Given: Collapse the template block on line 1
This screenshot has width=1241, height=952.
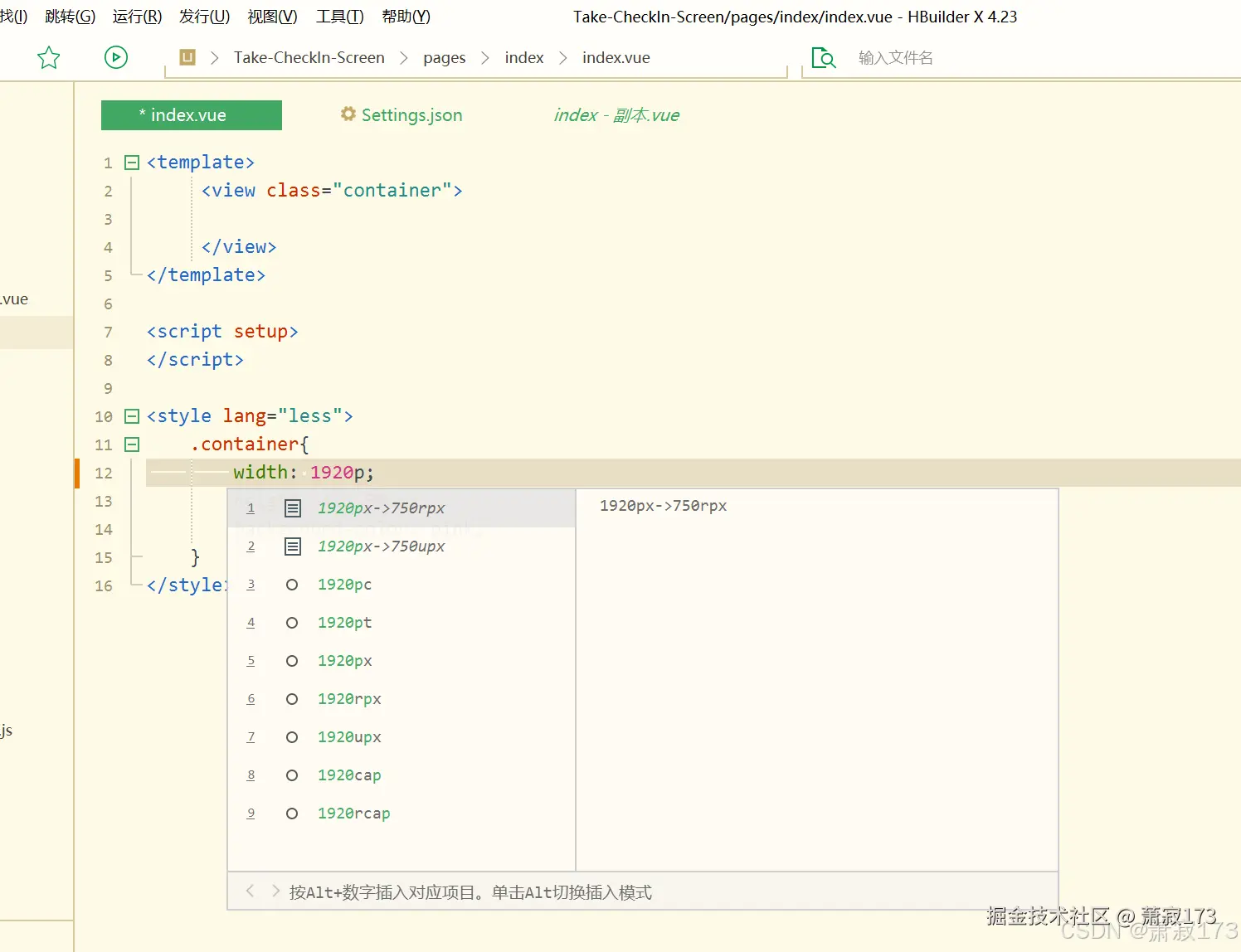Looking at the screenshot, I should coord(132,163).
